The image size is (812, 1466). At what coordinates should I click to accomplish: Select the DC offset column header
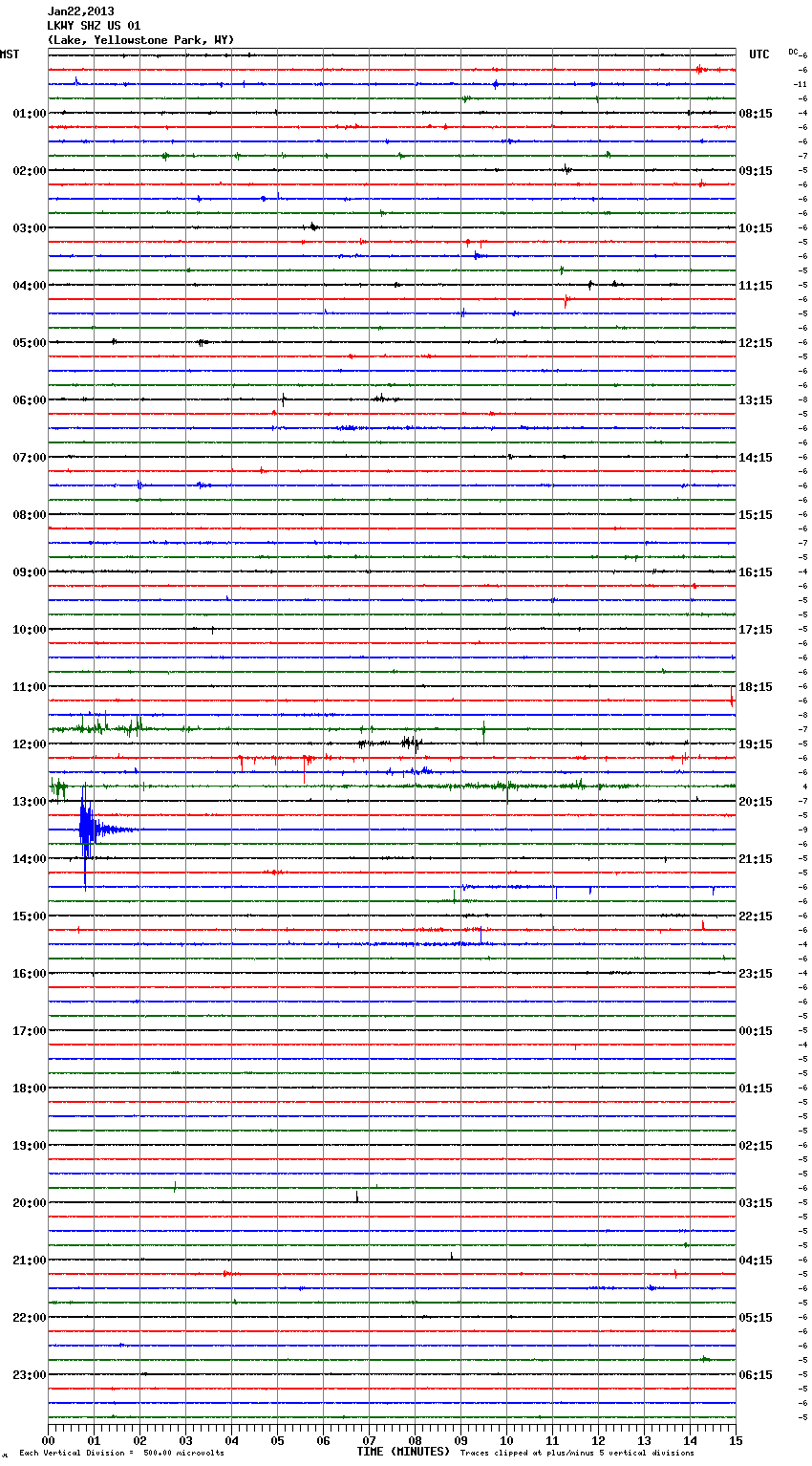tap(793, 52)
